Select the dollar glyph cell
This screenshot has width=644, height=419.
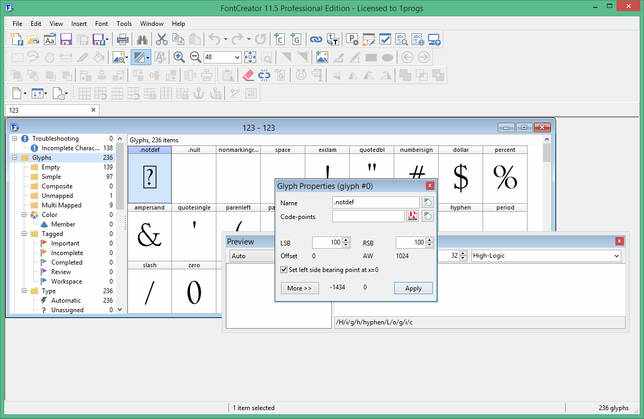click(x=460, y=175)
